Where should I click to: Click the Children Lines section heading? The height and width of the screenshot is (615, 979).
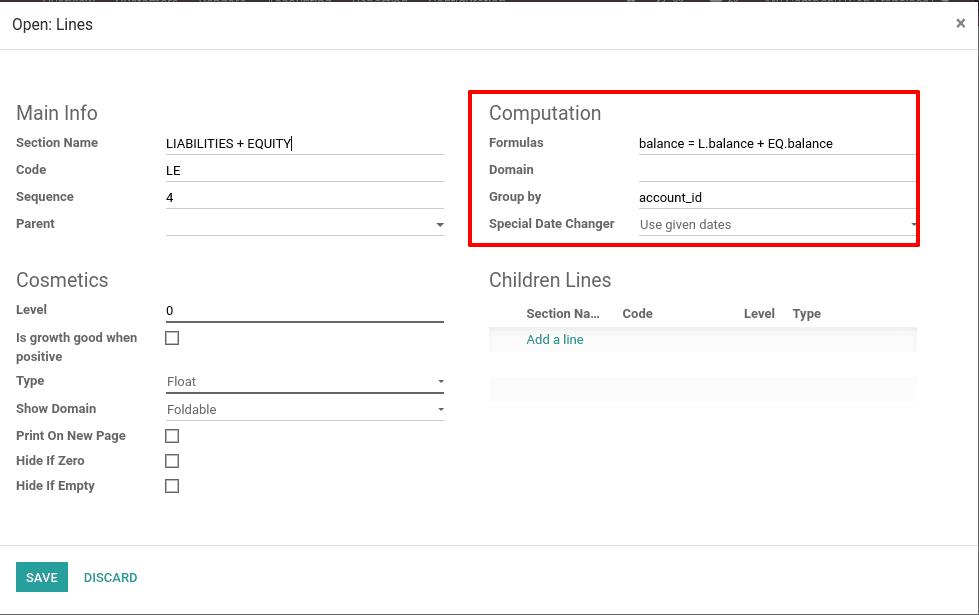(550, 280)
